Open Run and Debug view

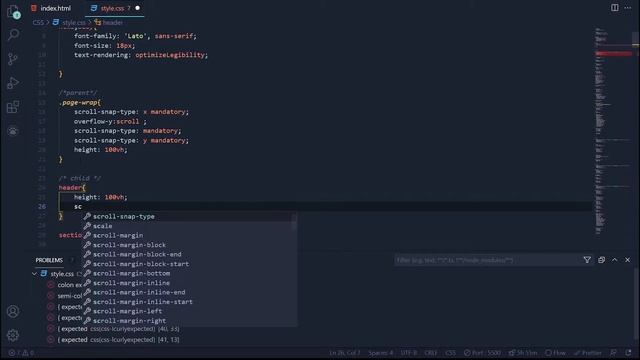pyautogui.click(x=13, y=83)
